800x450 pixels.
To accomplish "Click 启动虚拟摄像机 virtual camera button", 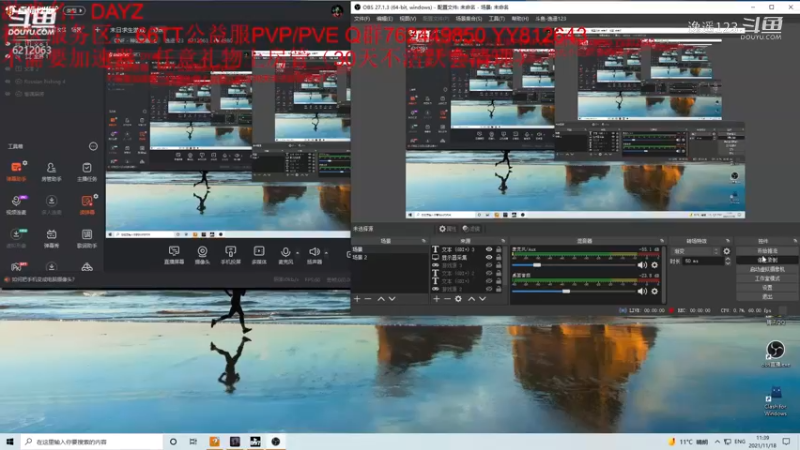I will coord(767,269).
